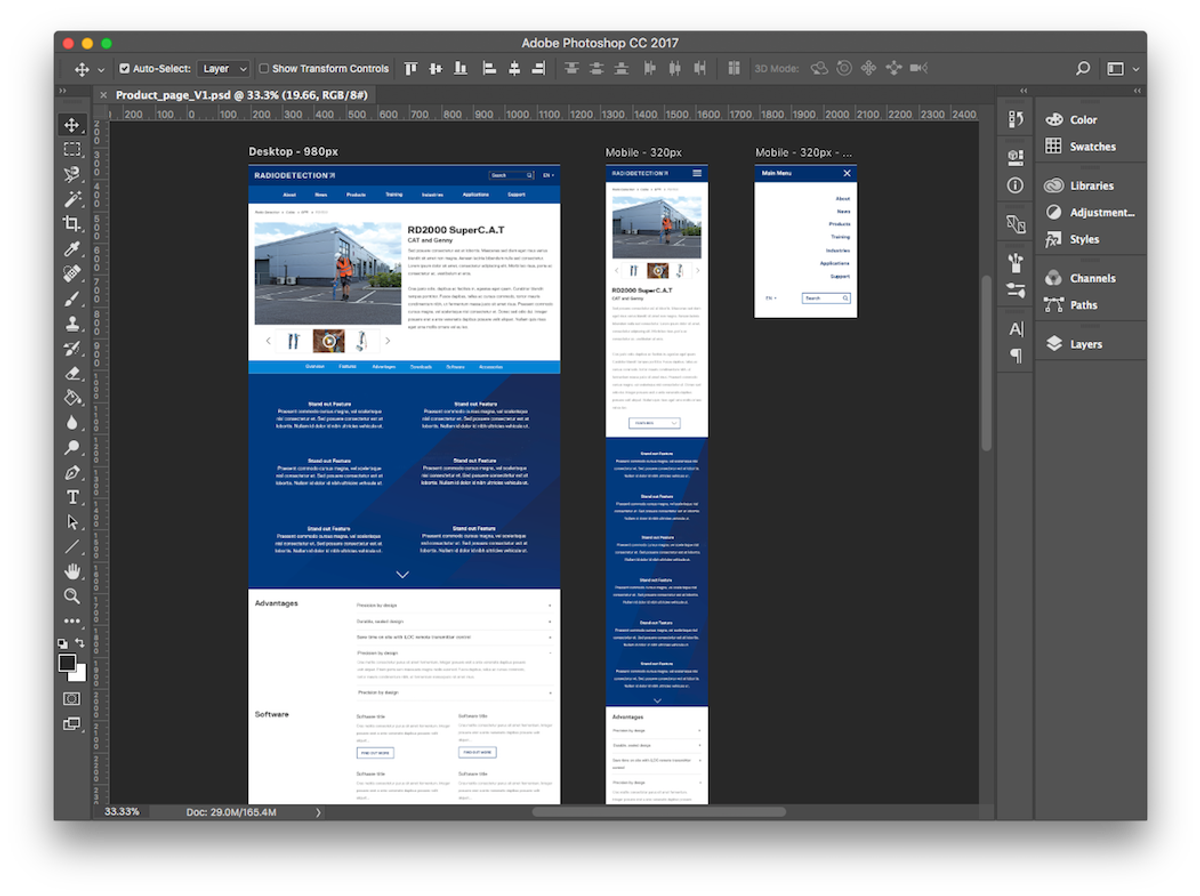1200x896 pixels.
Task: Select the Pen tool
Action: coord(72,472)
